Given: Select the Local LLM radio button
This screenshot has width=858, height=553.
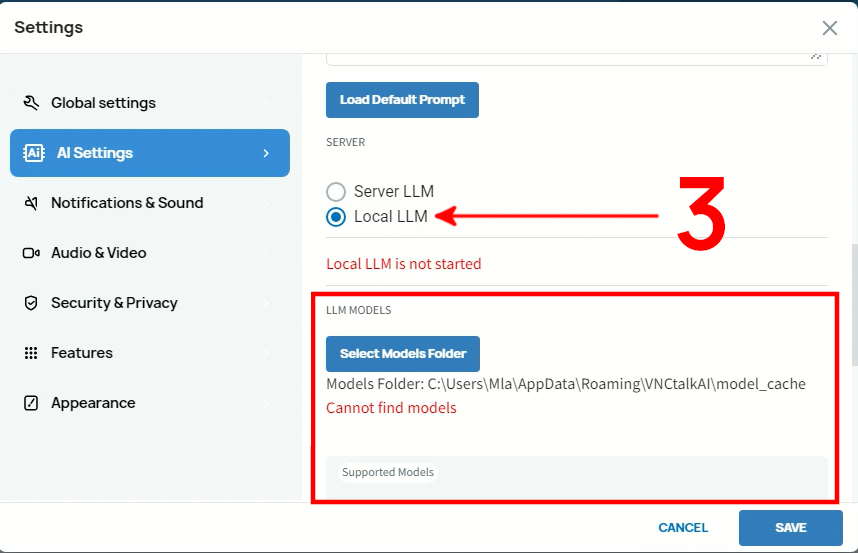Looking at the screenshot, I should coord(336,217).
